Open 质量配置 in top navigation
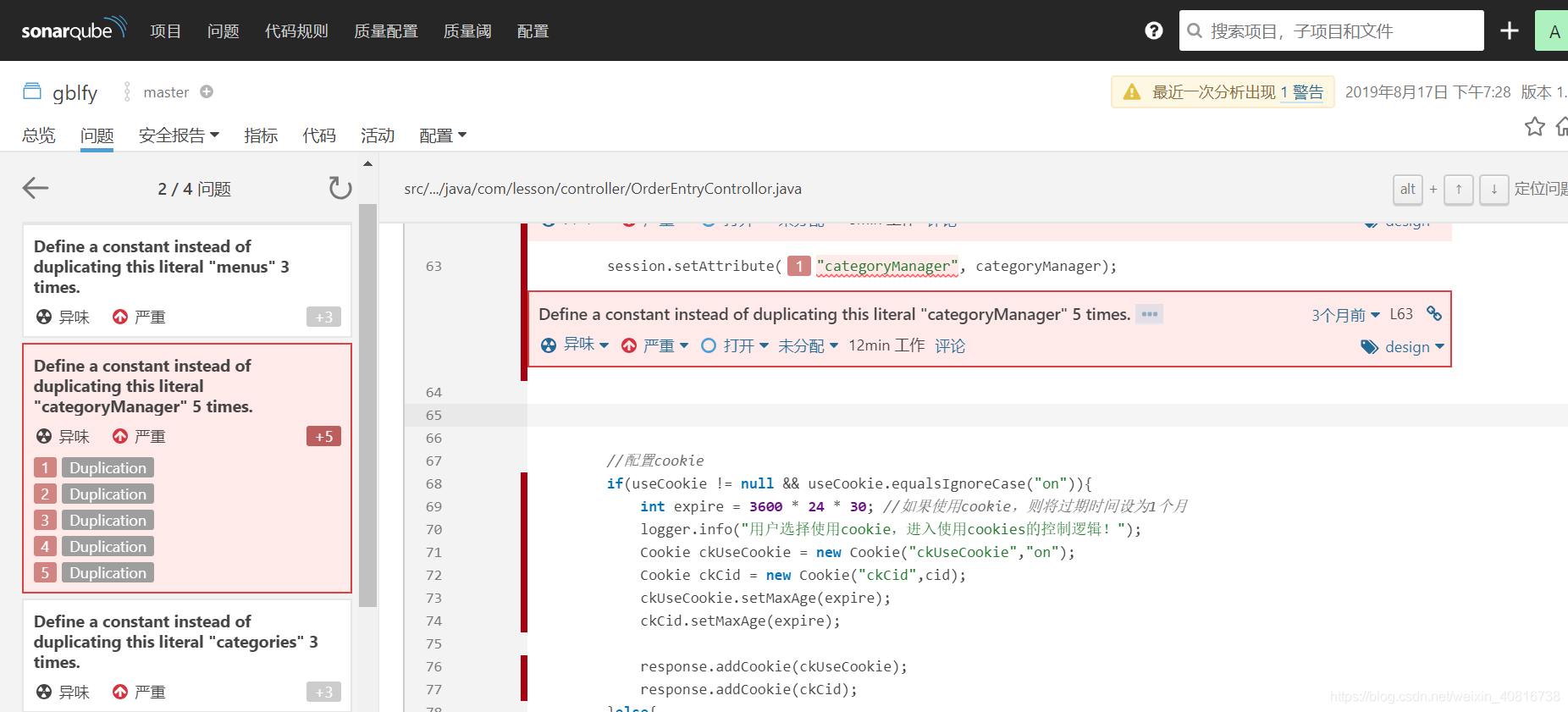The height and width of the screenshot is (712, 1568). [x=386, y=31]
